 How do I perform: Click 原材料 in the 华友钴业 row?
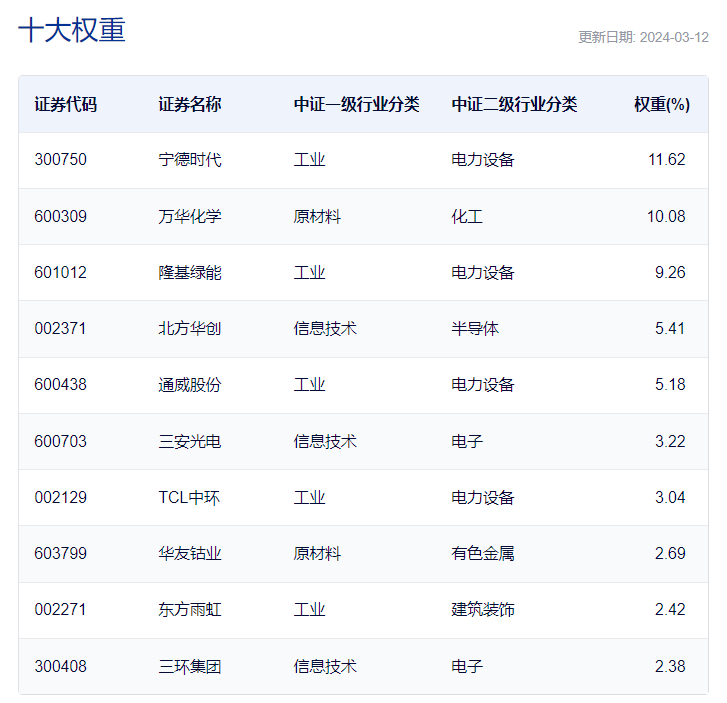(x=317, y=553)
